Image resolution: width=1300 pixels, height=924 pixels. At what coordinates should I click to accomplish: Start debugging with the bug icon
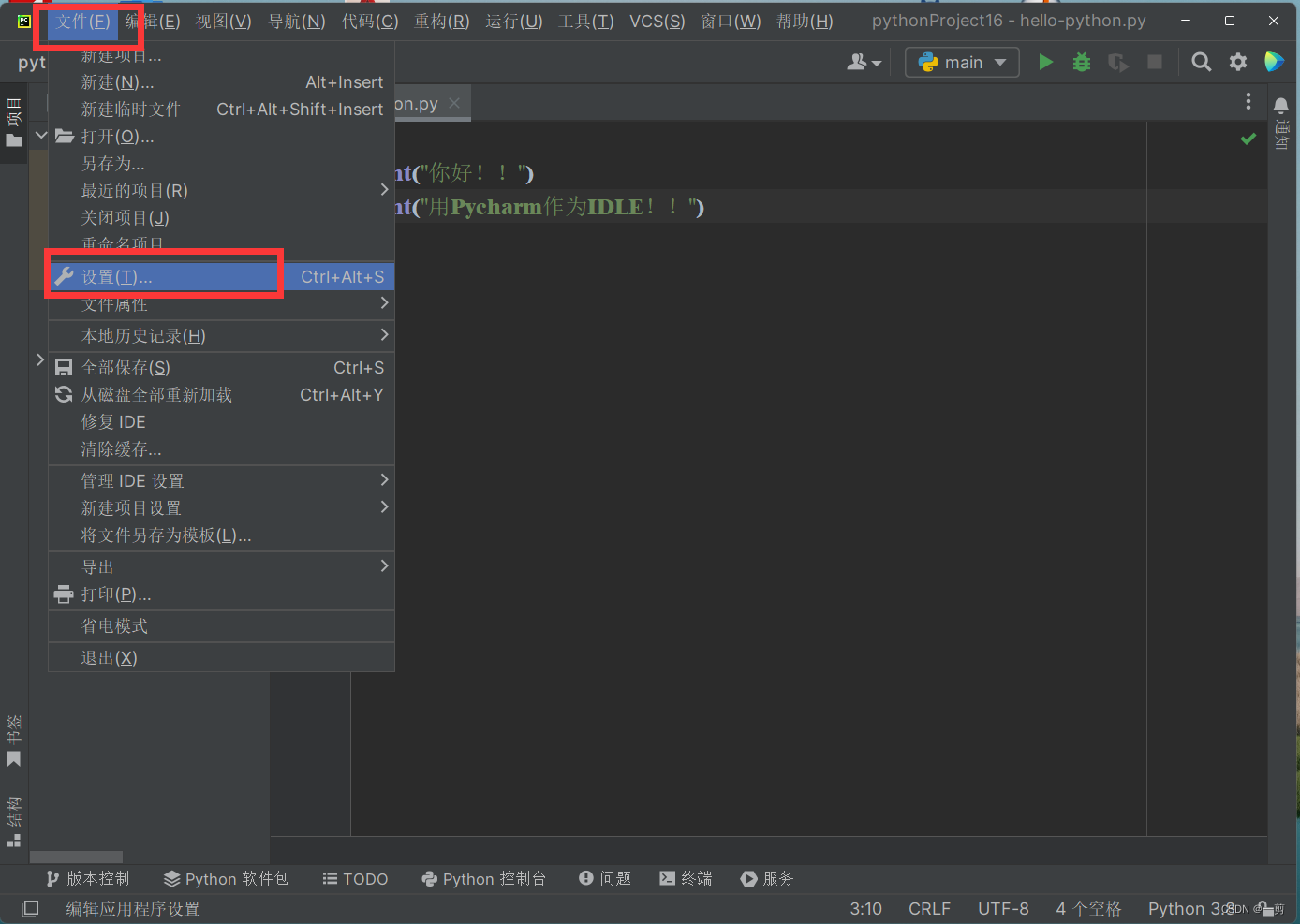point(1082,62)
